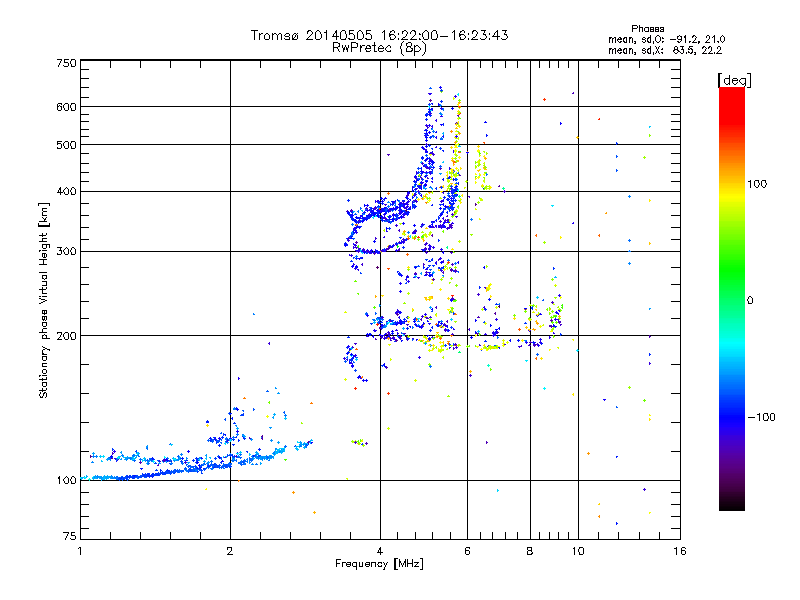Image resolution: width=800 pixels, height=600 pixels.
Task: Click the 'RwPretec (8p)' subtitle
Action: 379,48
